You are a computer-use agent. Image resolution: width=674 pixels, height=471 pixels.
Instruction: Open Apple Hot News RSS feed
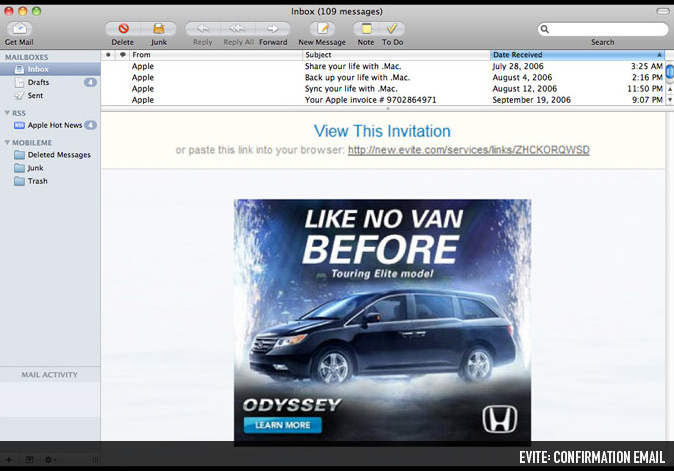click(x=50, y=125)
